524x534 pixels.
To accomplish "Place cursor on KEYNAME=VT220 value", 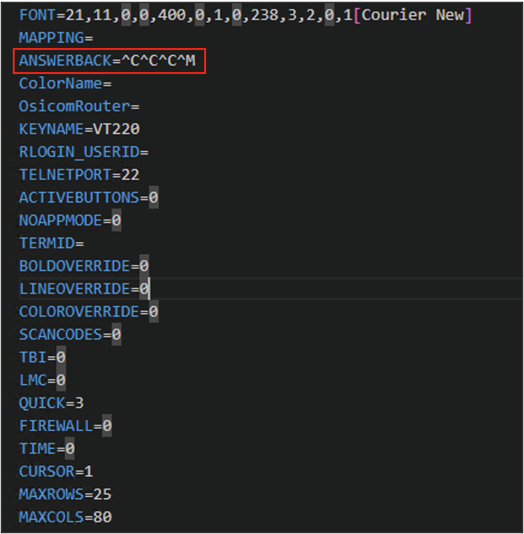I will (x=116, y=129).
